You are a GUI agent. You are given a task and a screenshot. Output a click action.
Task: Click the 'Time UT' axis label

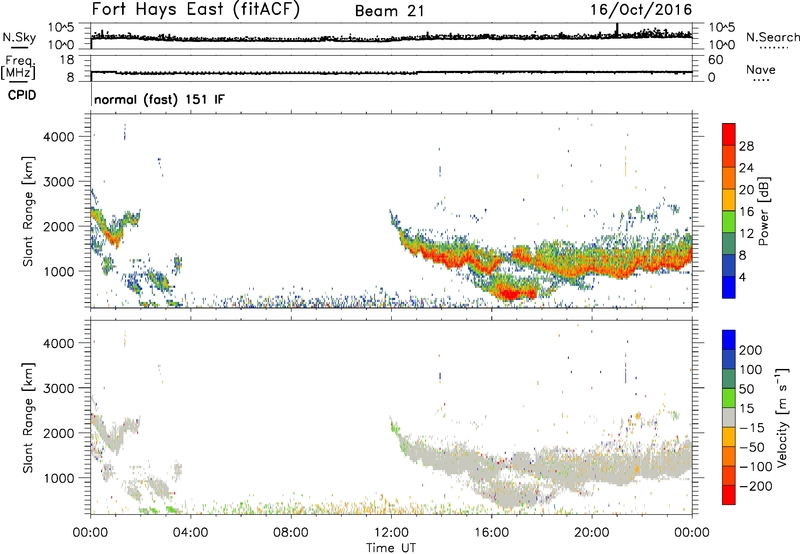pyautogui.click(x=391, y=548)
